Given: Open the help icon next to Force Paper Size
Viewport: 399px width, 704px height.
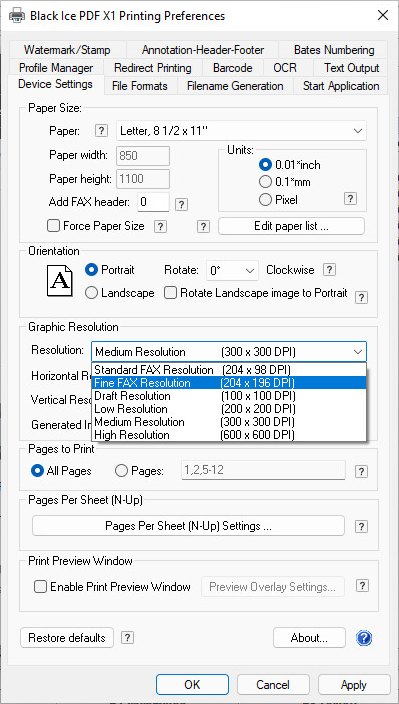Looking at the screenshot, I should [160, 226].
